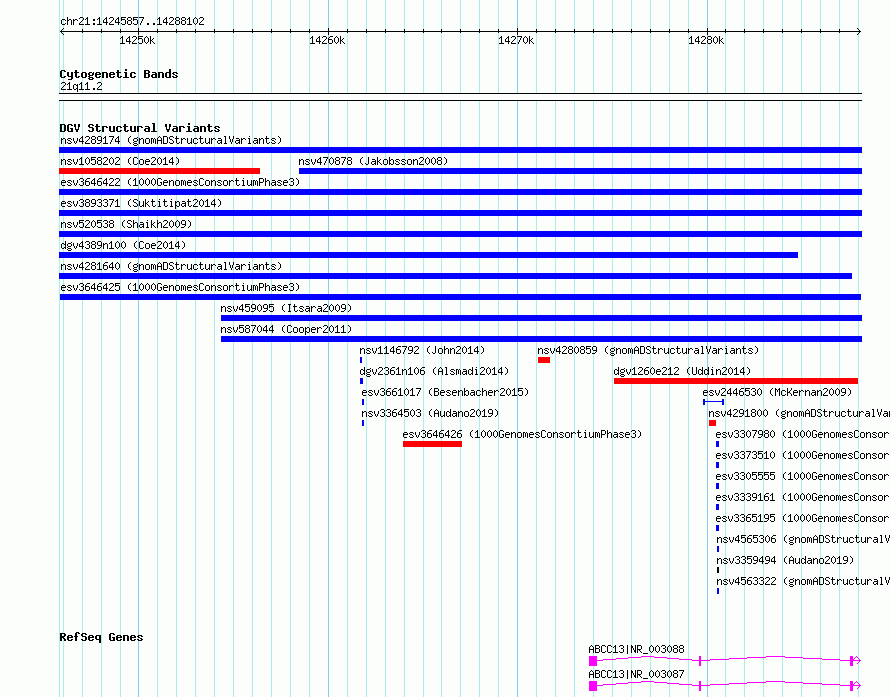Click the blue bar under nsv587044 (Cooper2011)
Screen dimensions: 890x697
(541, 339)
